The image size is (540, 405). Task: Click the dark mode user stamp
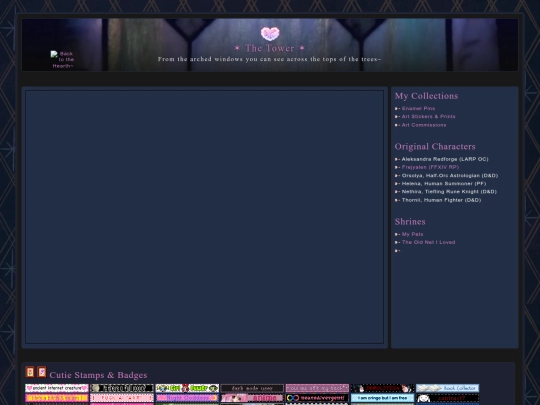click(252, 388)
